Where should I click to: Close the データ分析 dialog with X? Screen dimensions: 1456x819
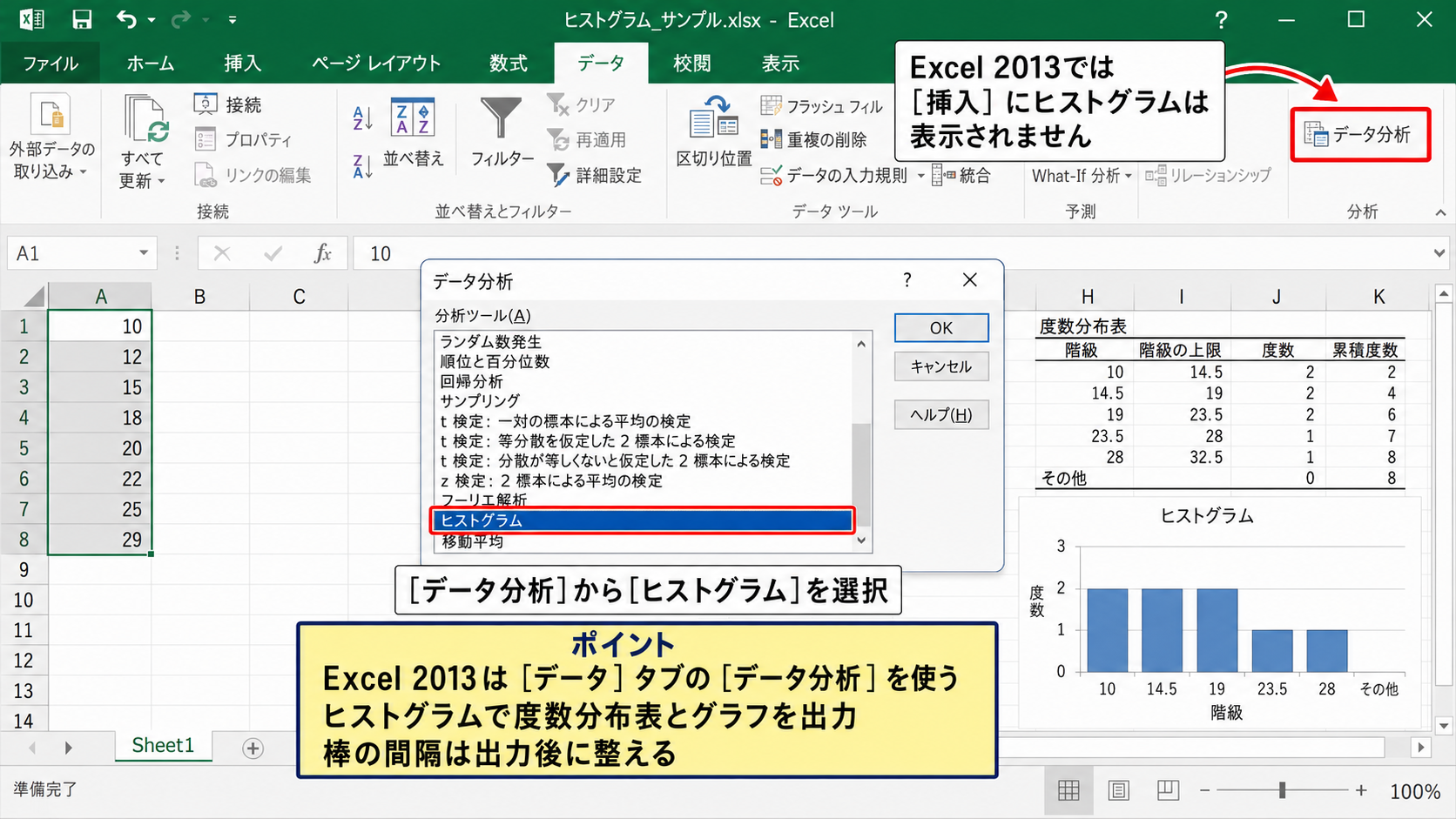(969, 279)
